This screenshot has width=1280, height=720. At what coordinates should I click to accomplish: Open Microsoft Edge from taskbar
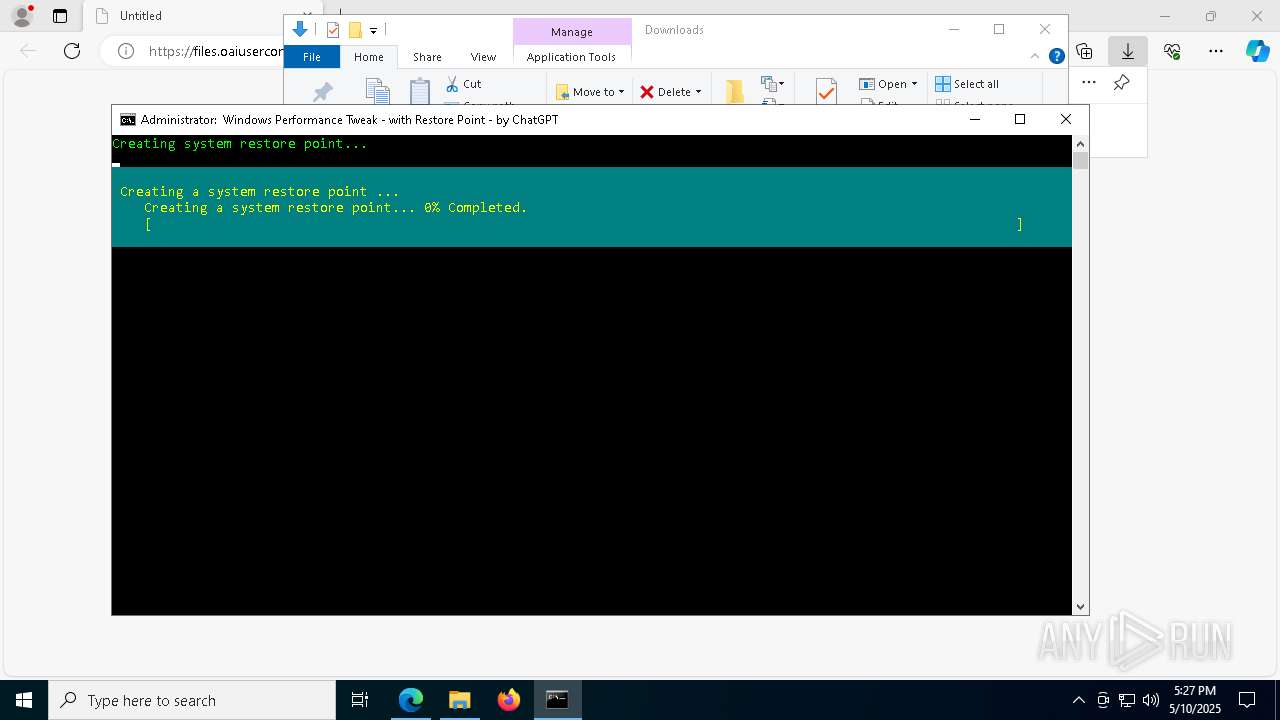(x=411, y=700)
